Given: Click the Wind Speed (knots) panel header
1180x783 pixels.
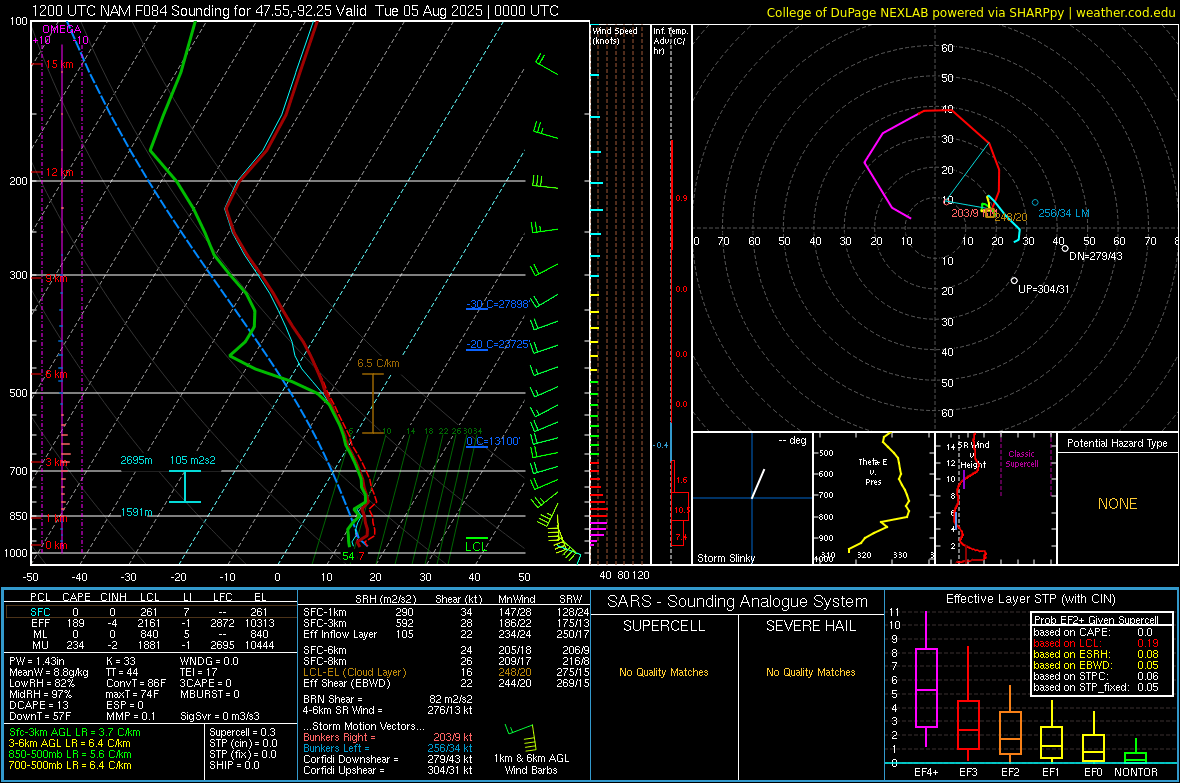Looking at the screenshot, I should pyautogui.click(x=615, y=35).
